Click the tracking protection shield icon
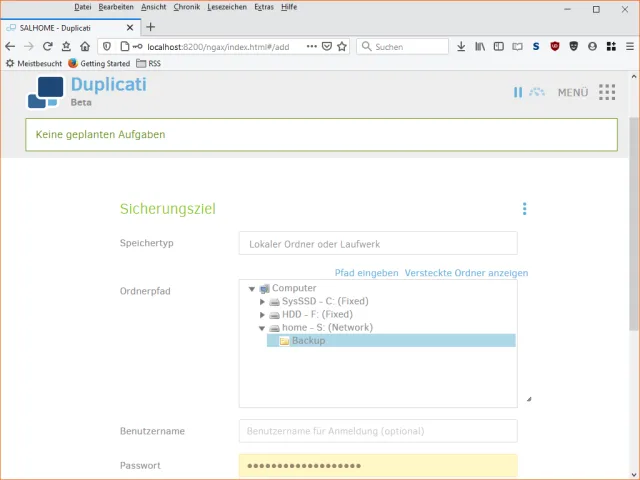 point(107,47)
